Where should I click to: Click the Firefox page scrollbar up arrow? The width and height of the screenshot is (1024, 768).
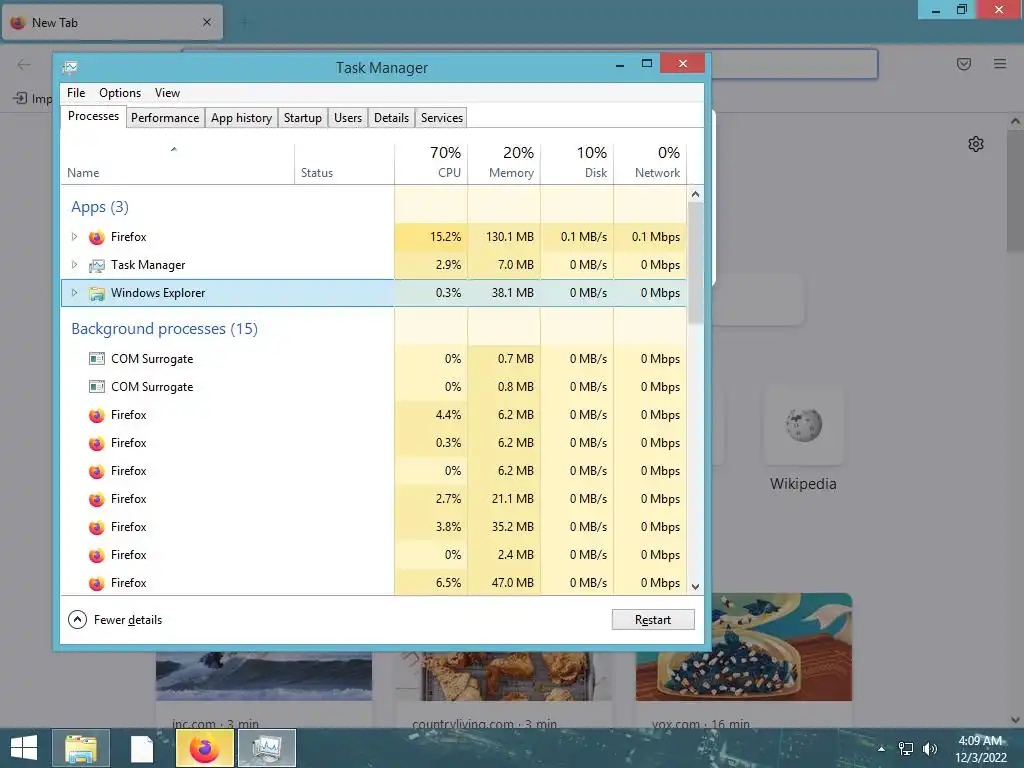pyautogui.click(x=1015, y=121)
